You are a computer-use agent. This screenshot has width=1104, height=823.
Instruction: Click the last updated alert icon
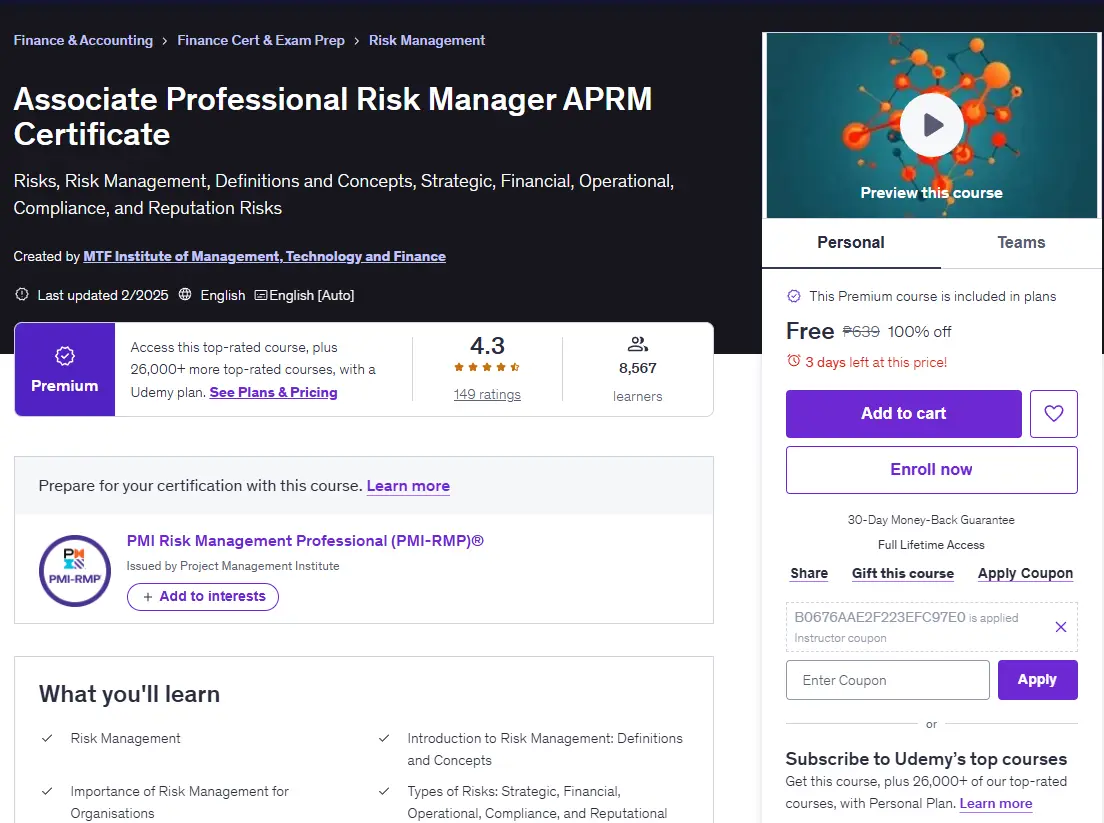point(22,294)
